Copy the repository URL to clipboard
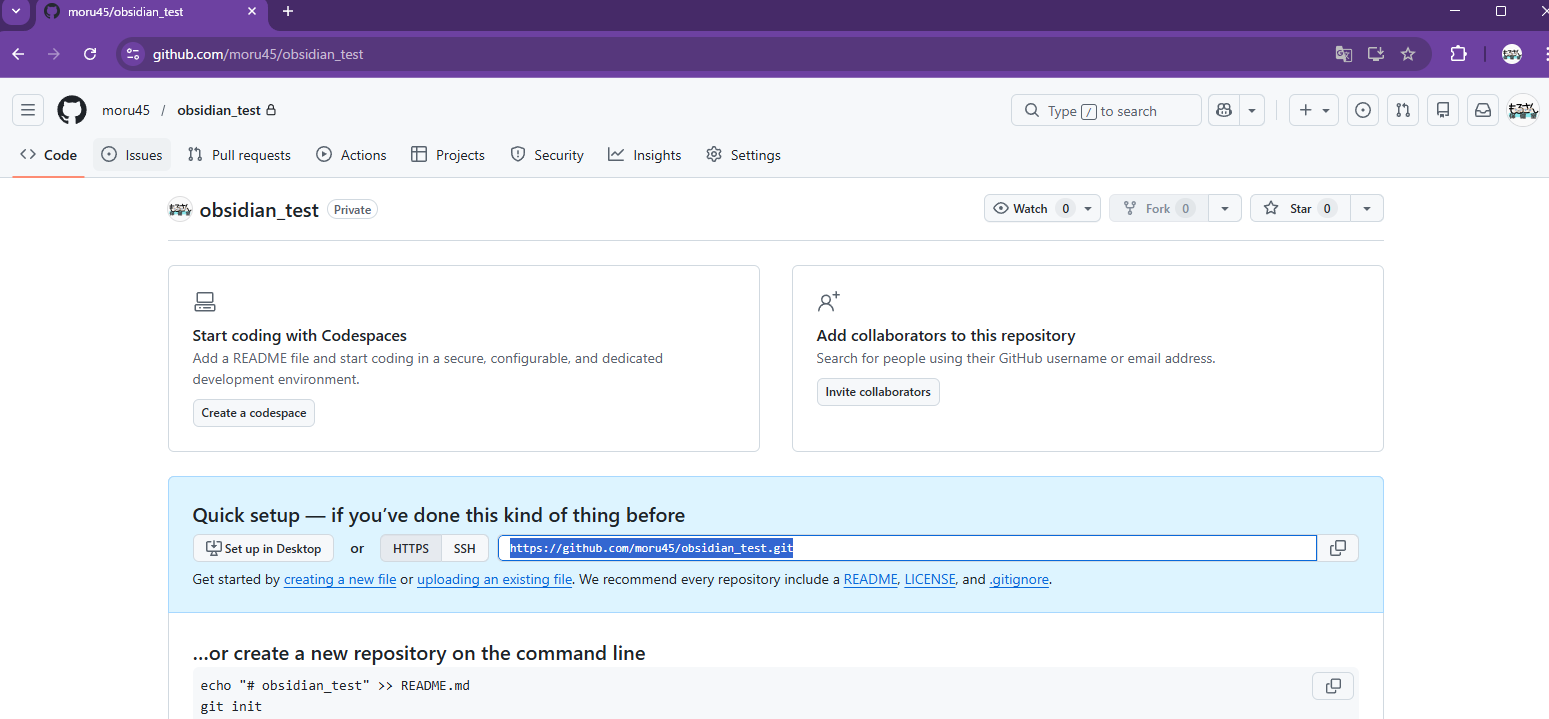The height and width of the screenshot is (719, 1549). pyautogui.click(x=1338, y=548)
